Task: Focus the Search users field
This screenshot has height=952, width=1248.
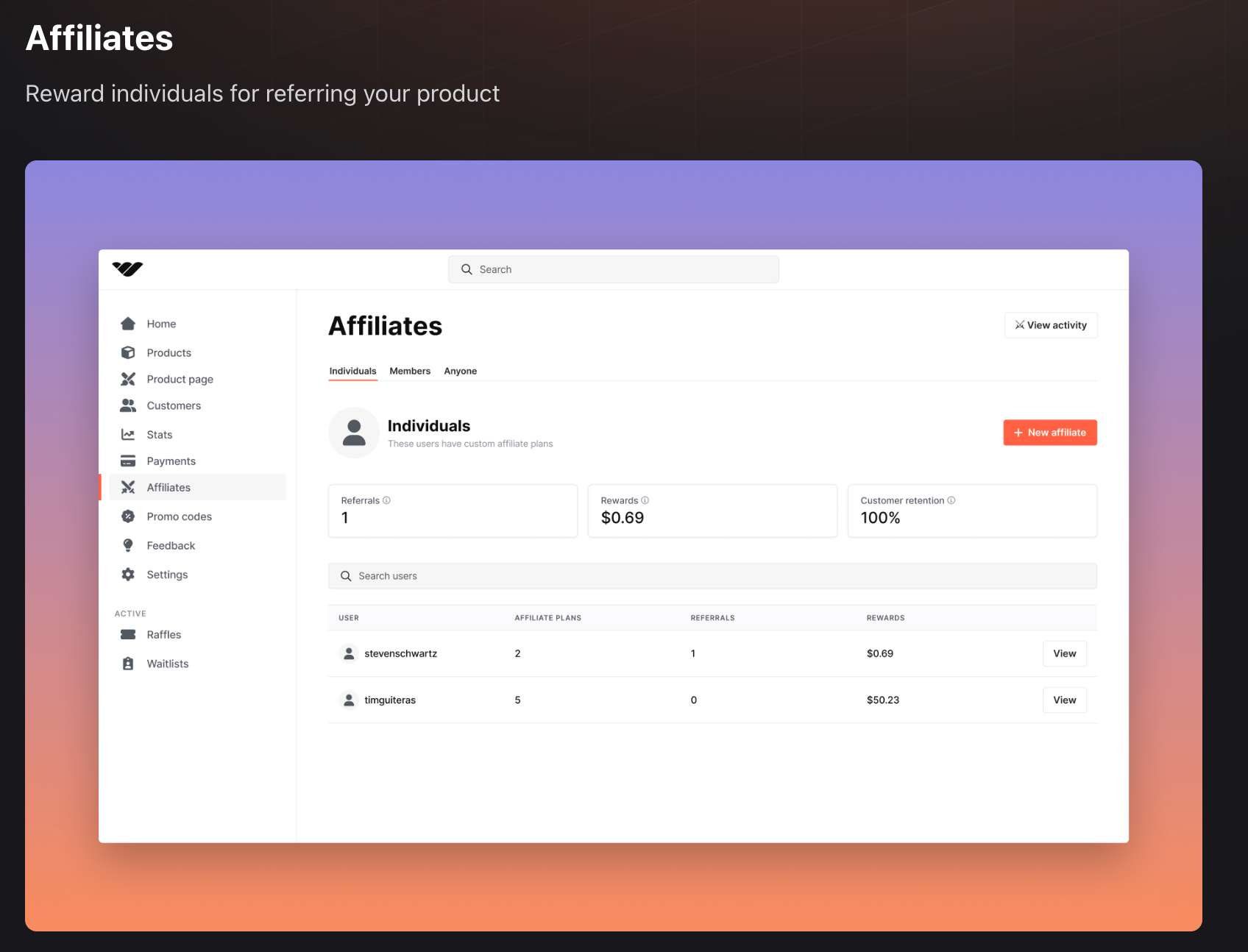Action: point(712,576)
